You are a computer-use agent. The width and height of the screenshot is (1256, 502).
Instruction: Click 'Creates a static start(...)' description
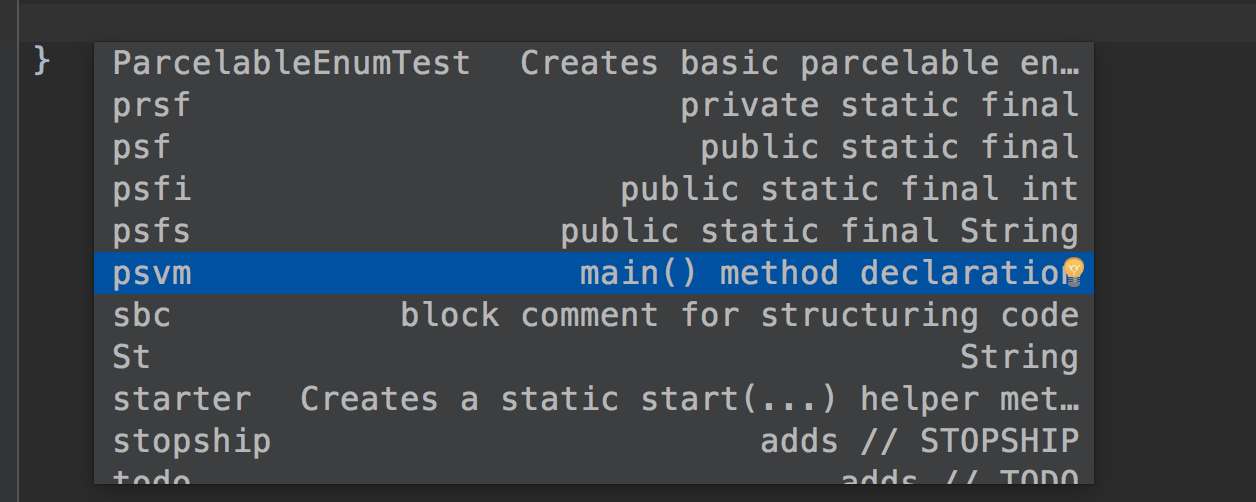point(568,399)
